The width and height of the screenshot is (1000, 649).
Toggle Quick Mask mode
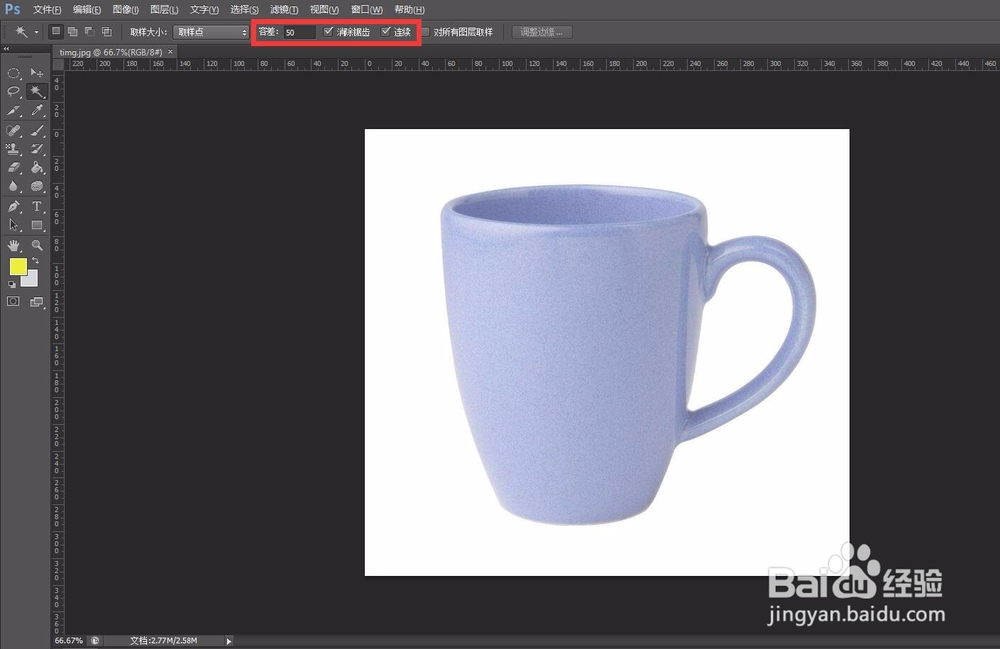click(13, 302)
